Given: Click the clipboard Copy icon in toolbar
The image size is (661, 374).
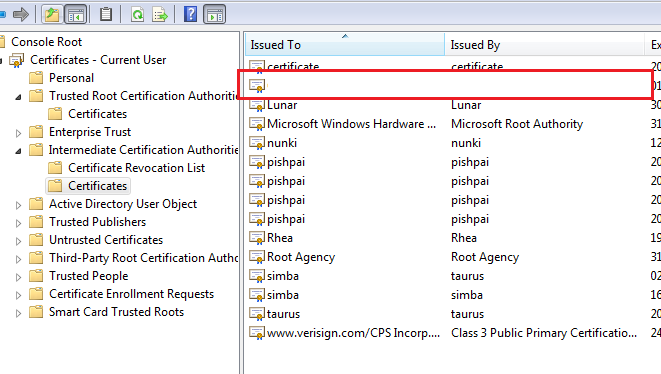Looking at the screenshot, I should coord(106,14).
